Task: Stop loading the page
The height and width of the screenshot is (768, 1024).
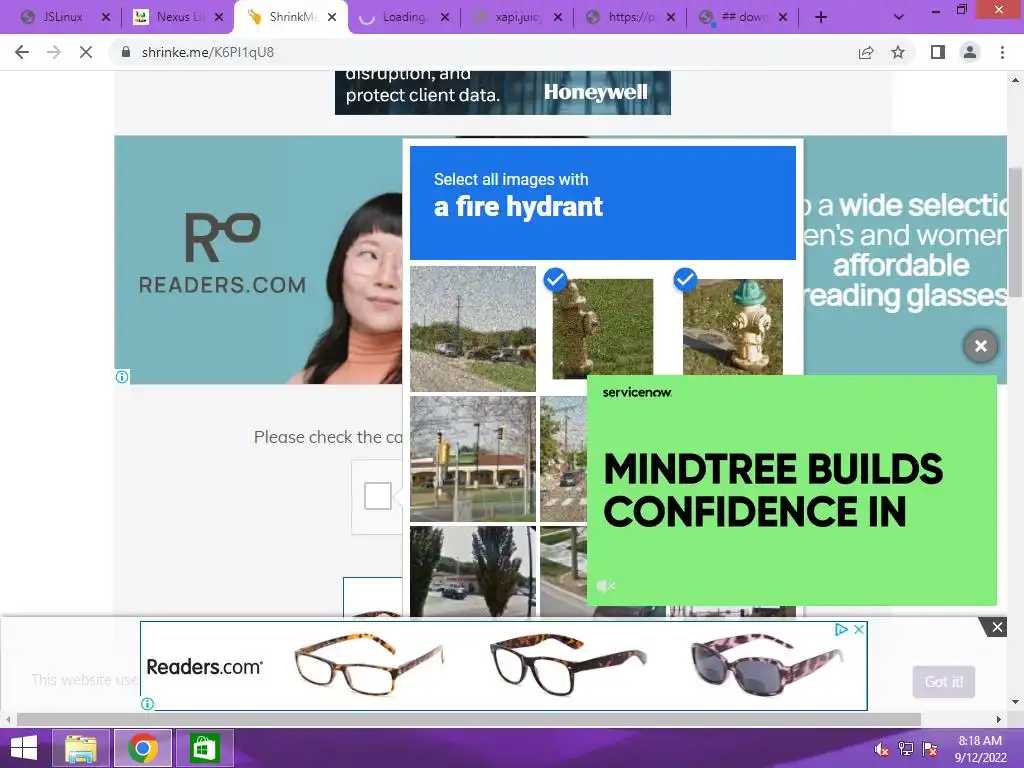Action: point(86,52)
